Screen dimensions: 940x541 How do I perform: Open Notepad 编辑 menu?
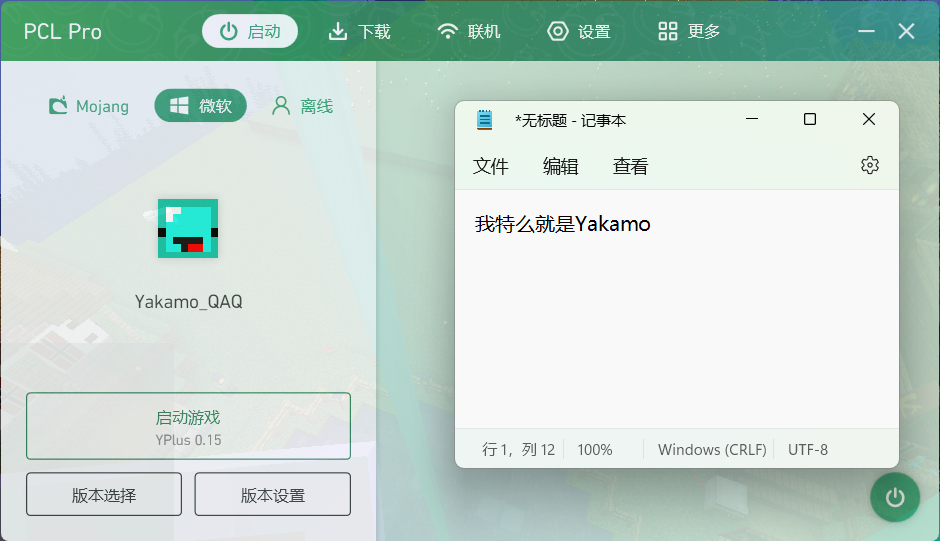561,166
